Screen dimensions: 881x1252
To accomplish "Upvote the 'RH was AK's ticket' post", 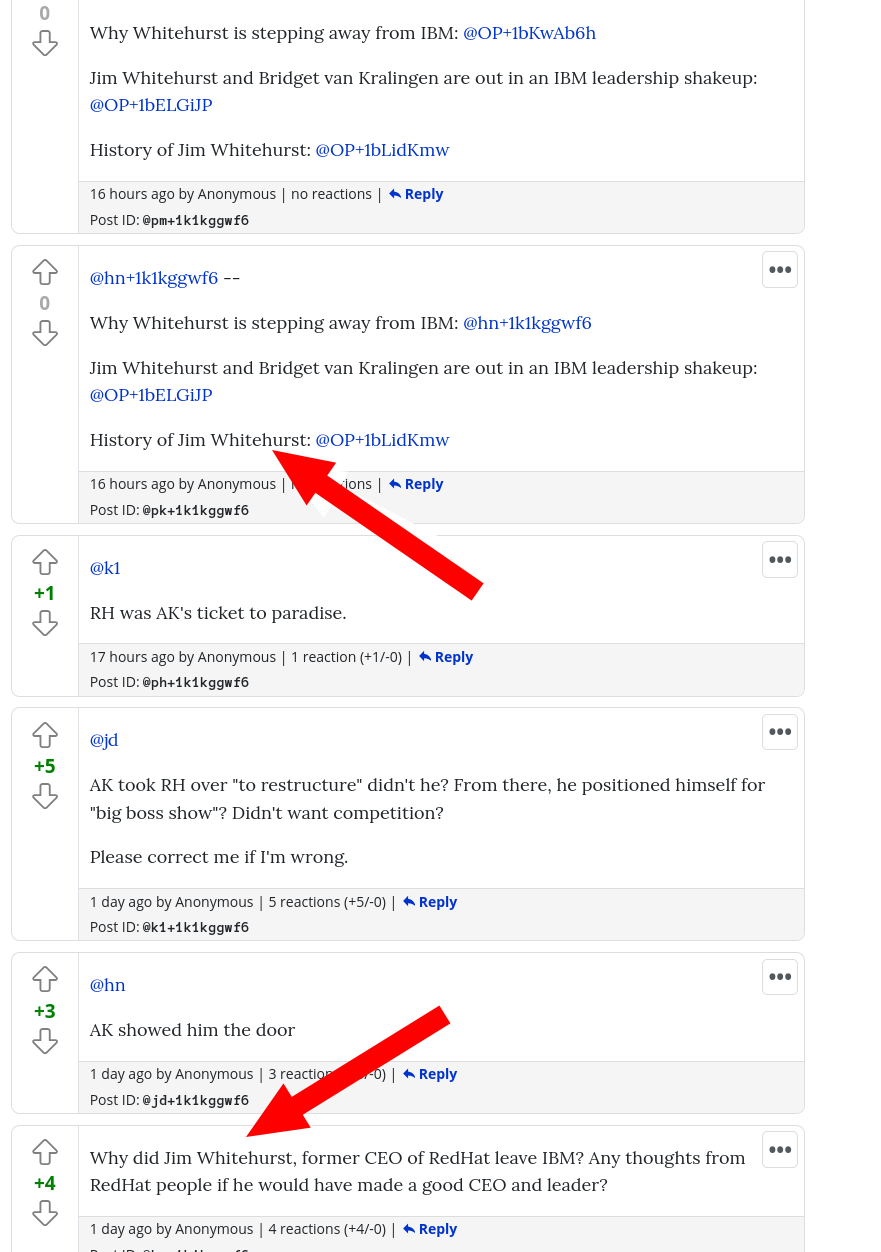I will [x=45, y=562].
